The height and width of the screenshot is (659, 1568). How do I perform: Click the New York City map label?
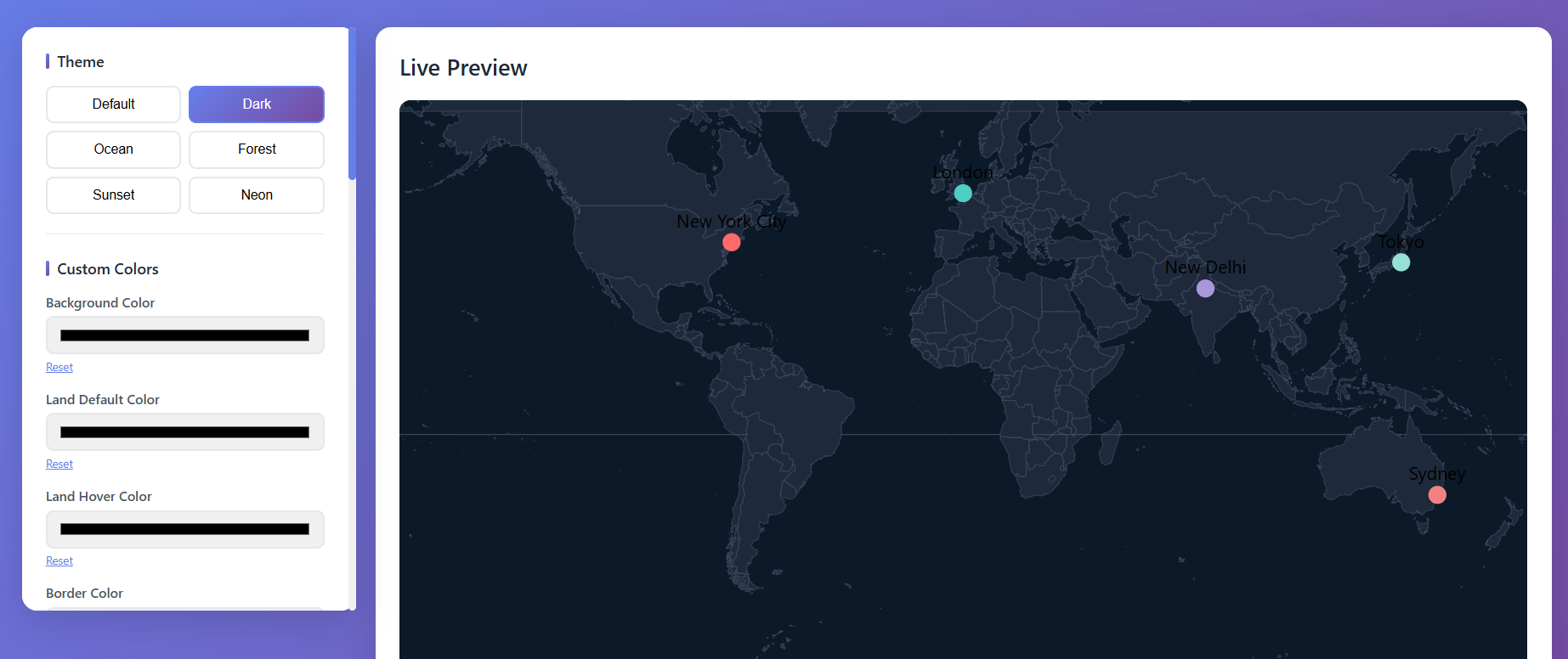[x=732, y=222]
